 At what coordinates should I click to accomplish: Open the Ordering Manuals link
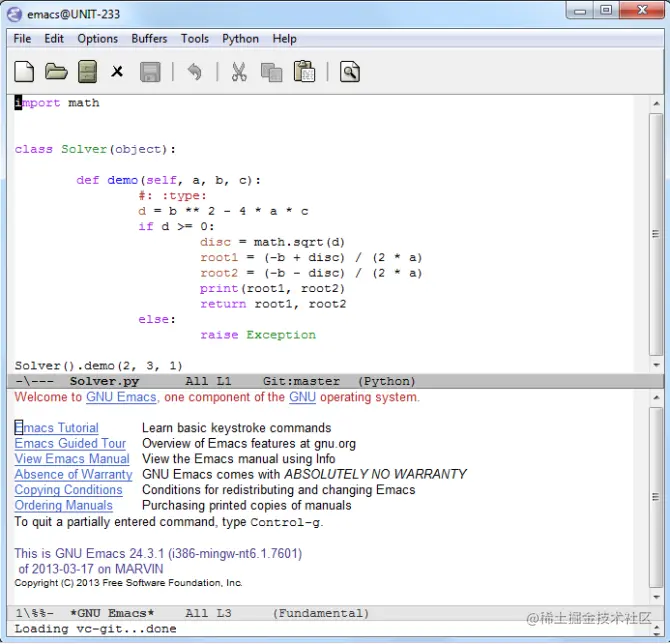[x=64, y=505]
